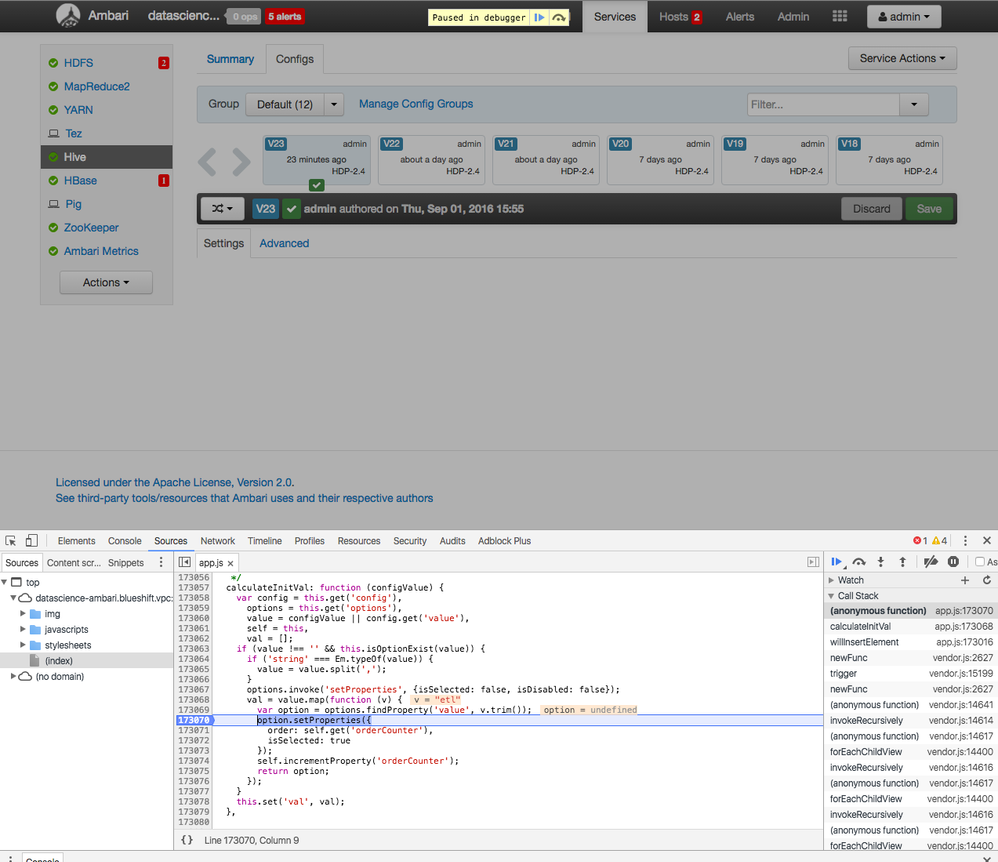Check the Async checkbox
Screen dimensions: 998x862
(x=980, y=562)
